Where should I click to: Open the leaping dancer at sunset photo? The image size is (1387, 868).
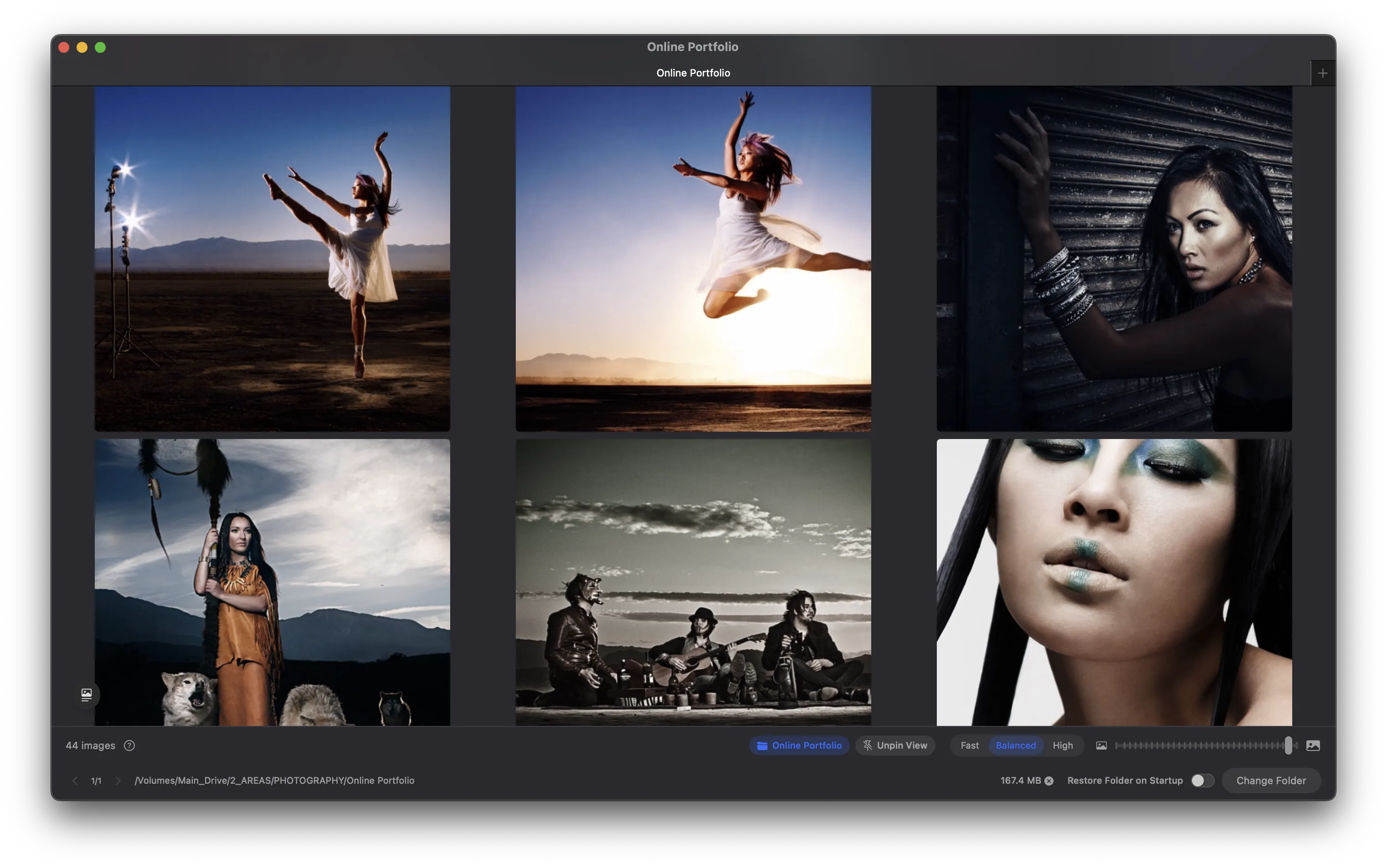tap(693, 258)
